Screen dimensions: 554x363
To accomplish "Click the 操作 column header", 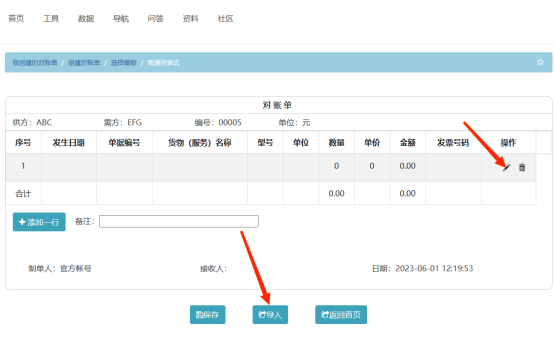I will (x=508, y=143).
